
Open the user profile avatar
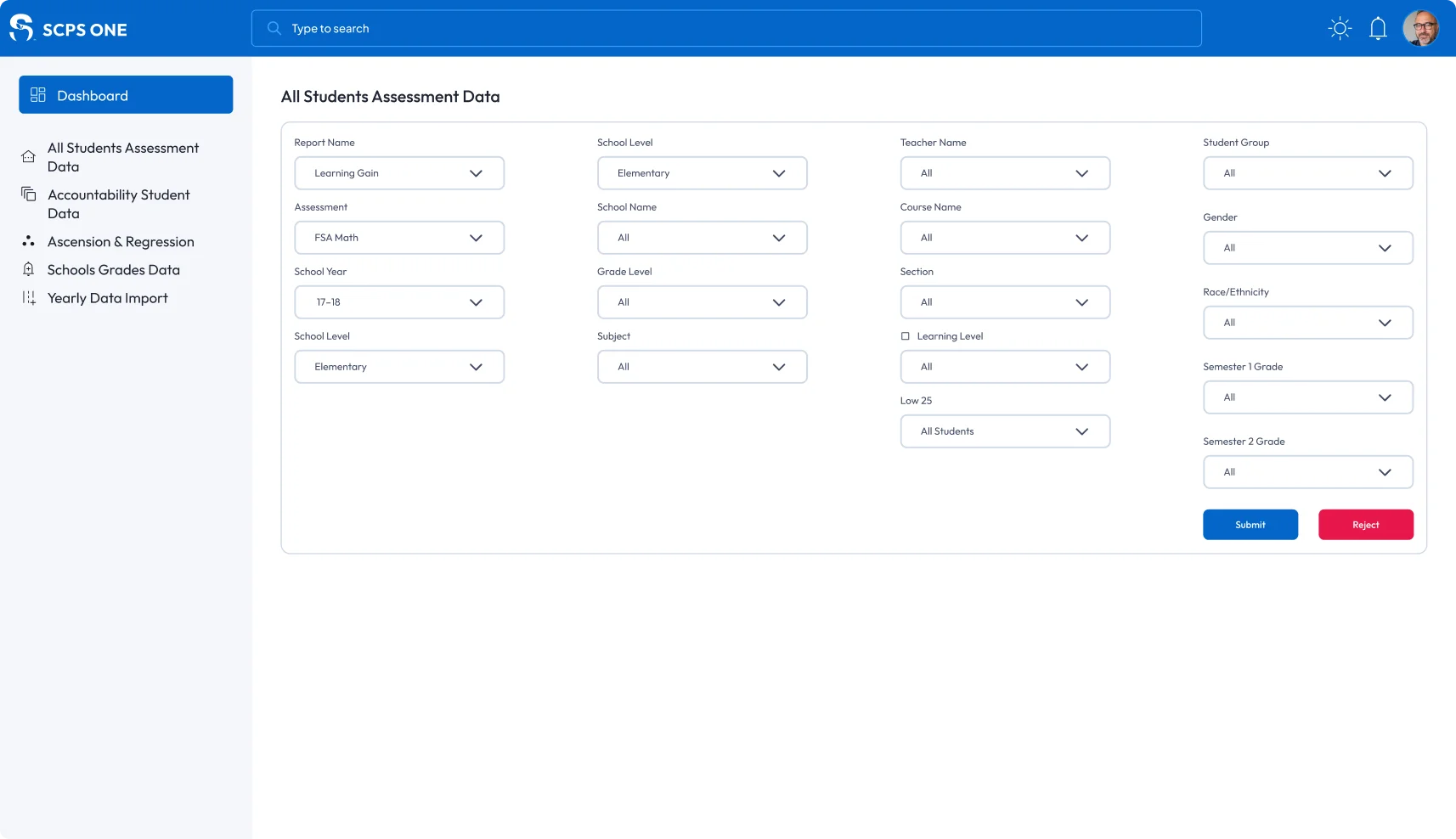point(1420,29)
